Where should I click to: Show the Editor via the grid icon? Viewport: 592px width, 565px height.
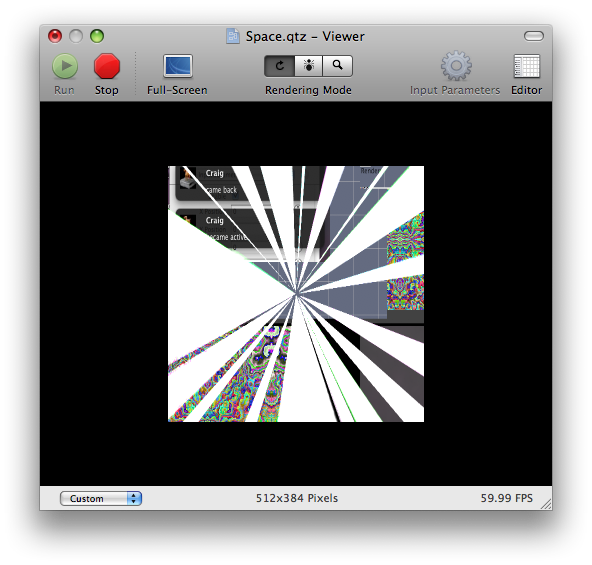click(527, 66)
